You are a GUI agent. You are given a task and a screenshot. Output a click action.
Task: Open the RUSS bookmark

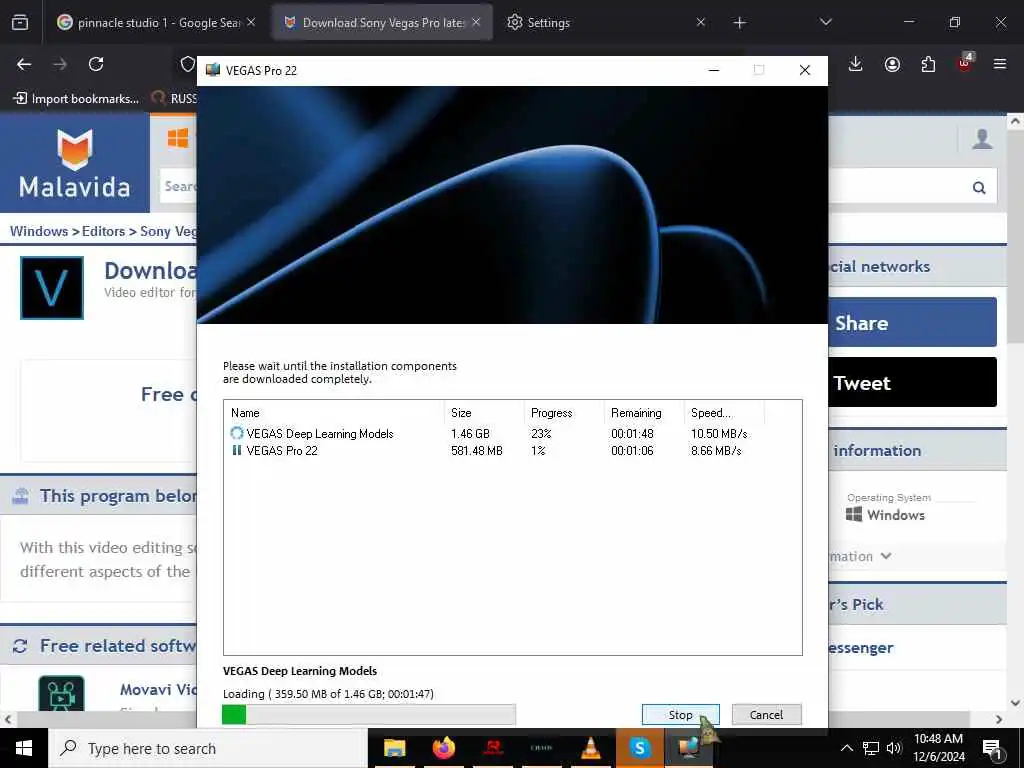(x=174, y=99)
